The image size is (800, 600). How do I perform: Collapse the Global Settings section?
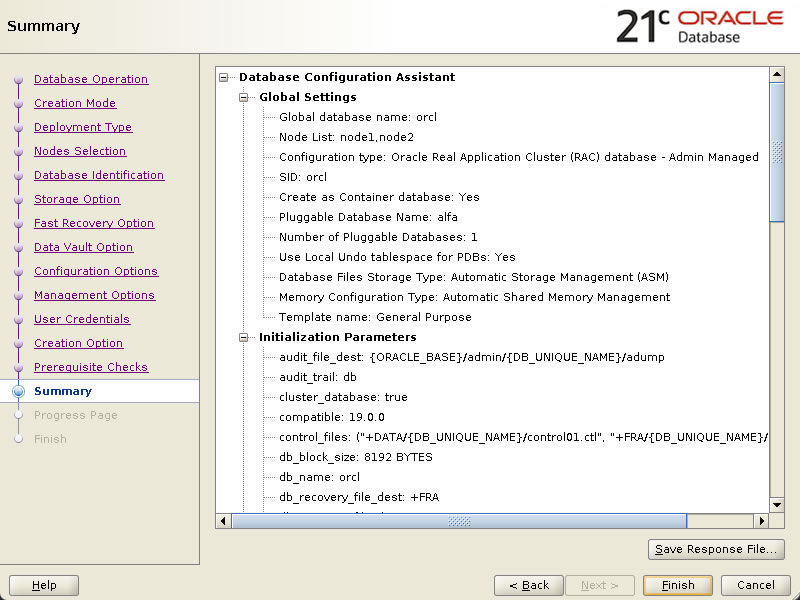tap(243, 97)
